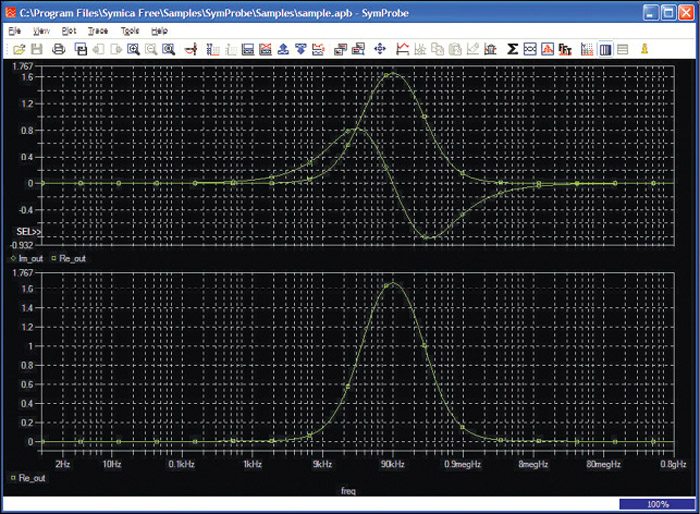Toggle the horizontal grid lines button
Image resolution: width=700 pixels, height=514 pixels.
(x=622, y=48)
